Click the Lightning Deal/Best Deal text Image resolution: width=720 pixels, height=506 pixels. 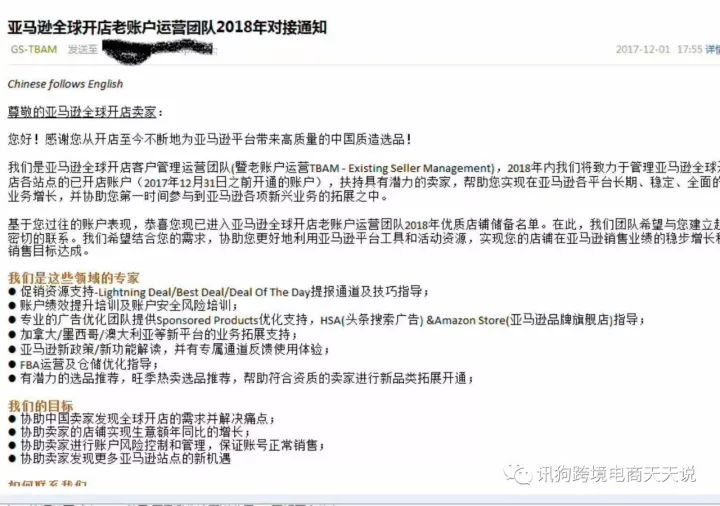(163, 292)
